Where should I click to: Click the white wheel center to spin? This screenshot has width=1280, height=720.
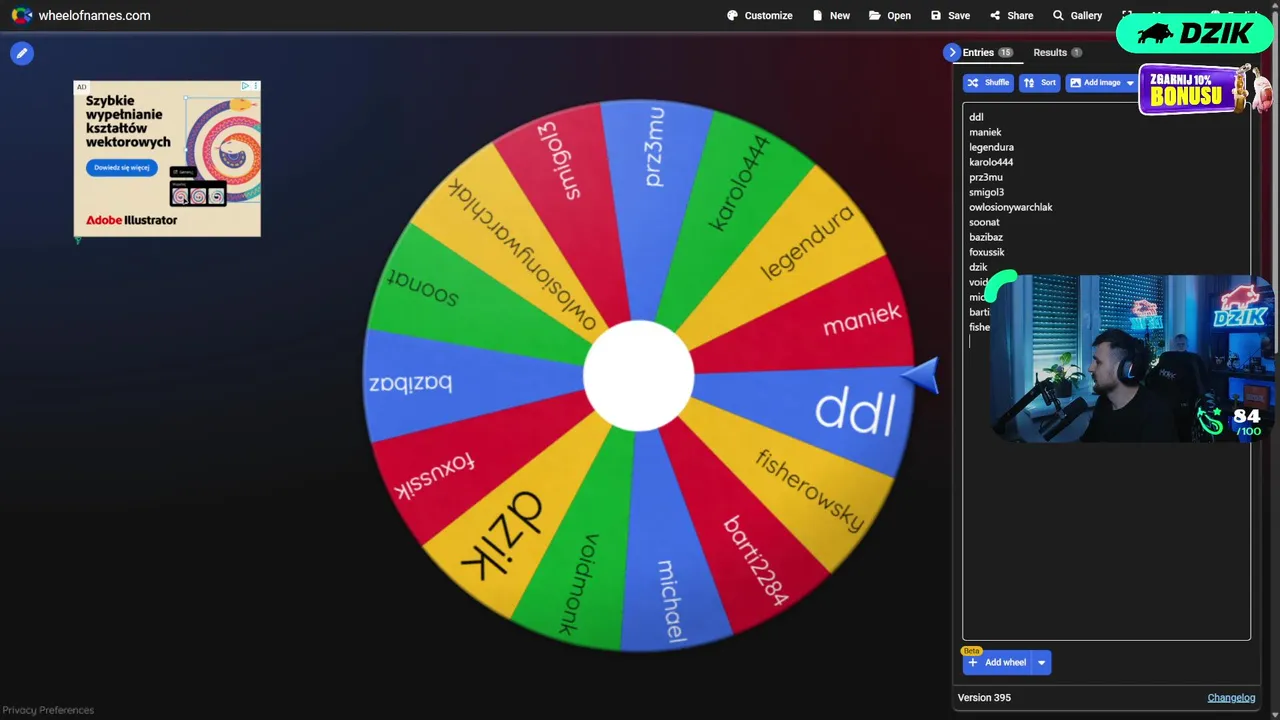[x=638, y=376]
